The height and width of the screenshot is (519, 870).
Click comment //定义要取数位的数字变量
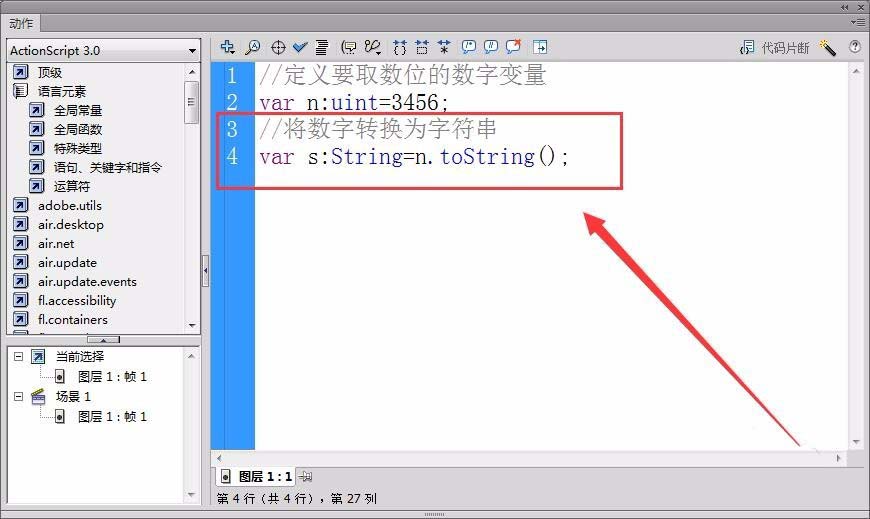(403, 75)
